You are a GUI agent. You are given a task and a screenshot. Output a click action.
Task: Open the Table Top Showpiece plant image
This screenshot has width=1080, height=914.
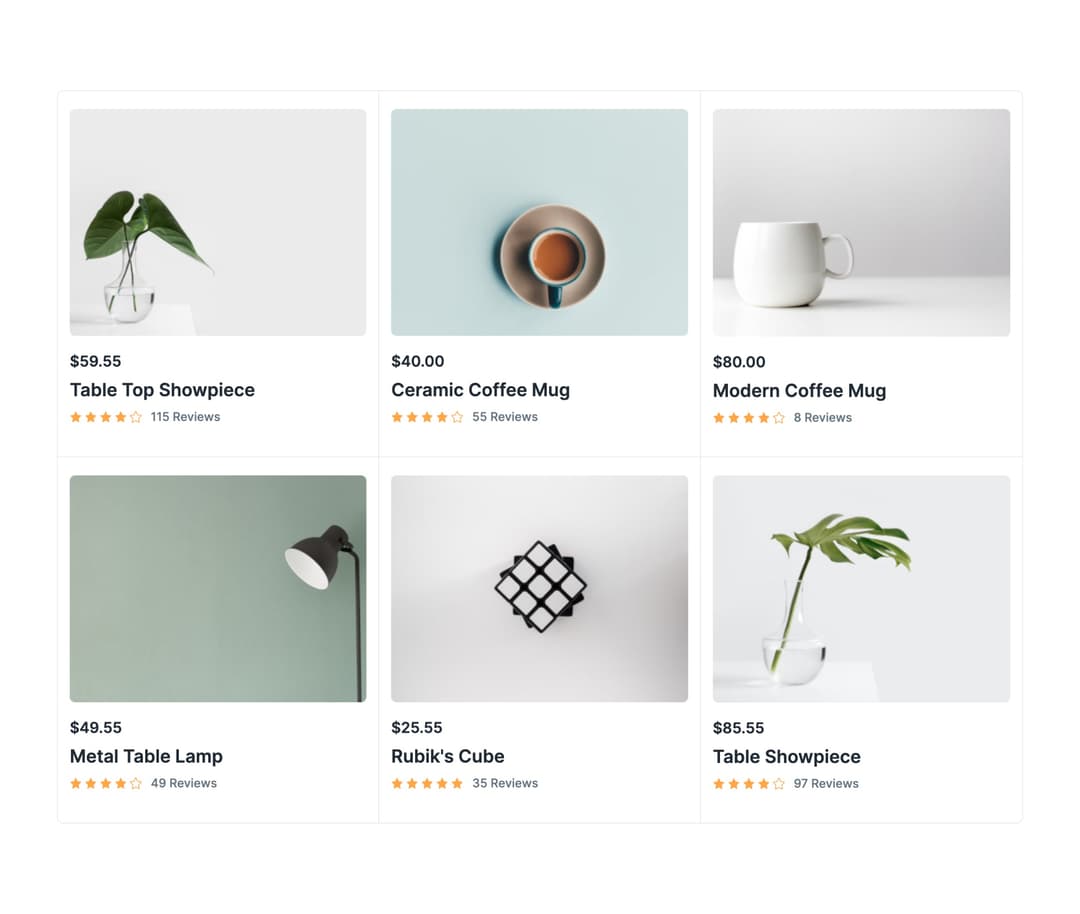pyautogui.click(x=218, y=222)
